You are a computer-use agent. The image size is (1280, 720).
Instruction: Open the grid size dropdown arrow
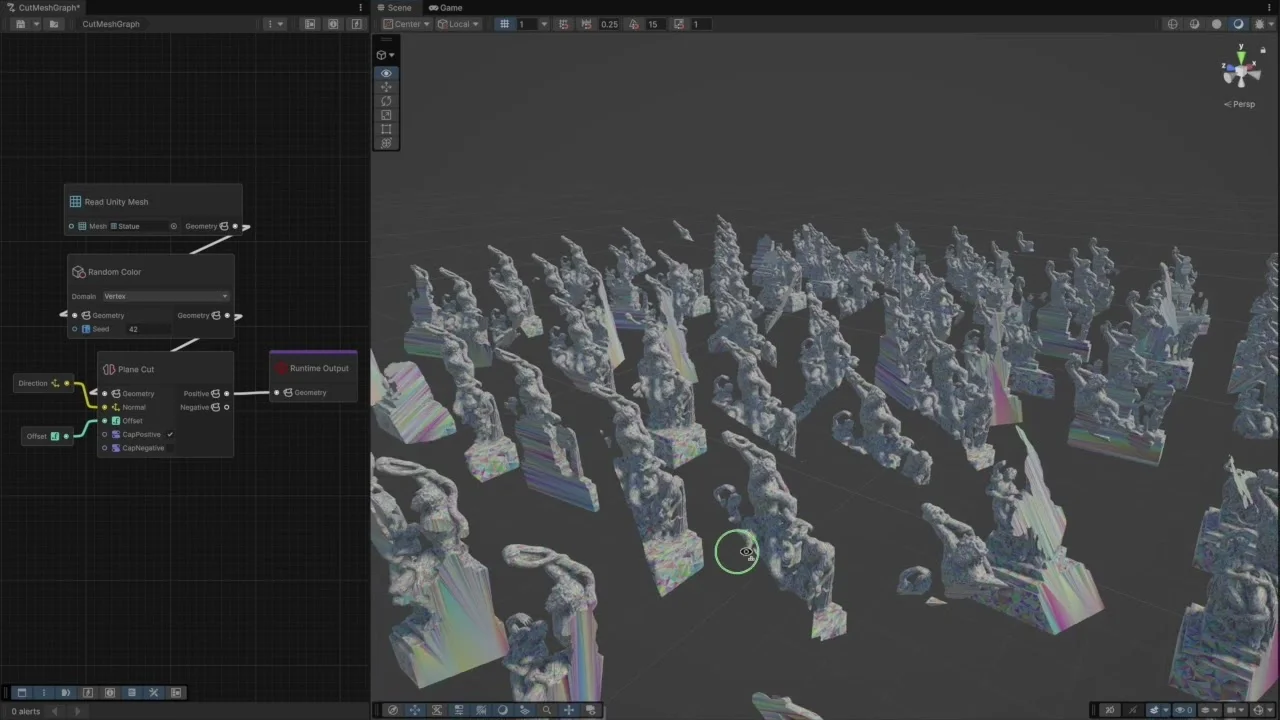pos(545,24)
